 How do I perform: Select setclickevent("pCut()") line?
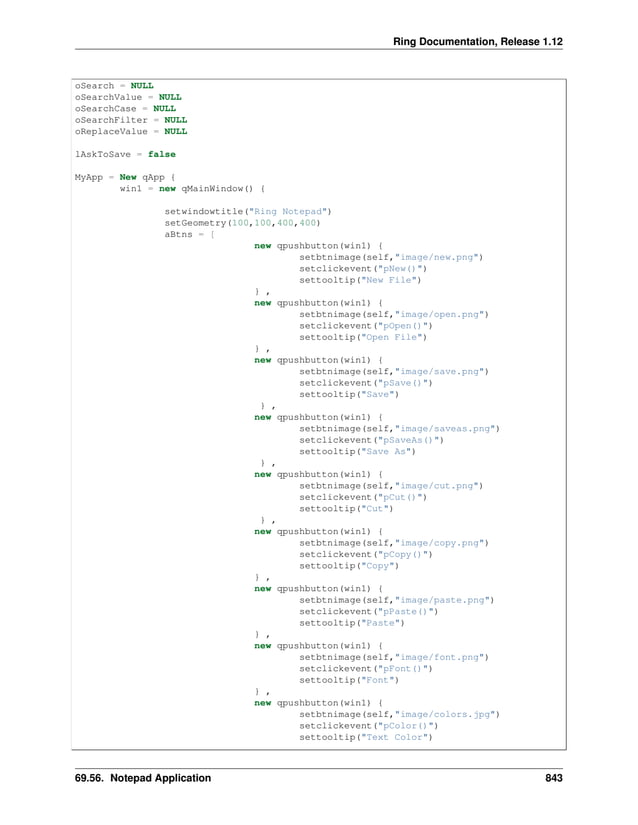(363, 497)
